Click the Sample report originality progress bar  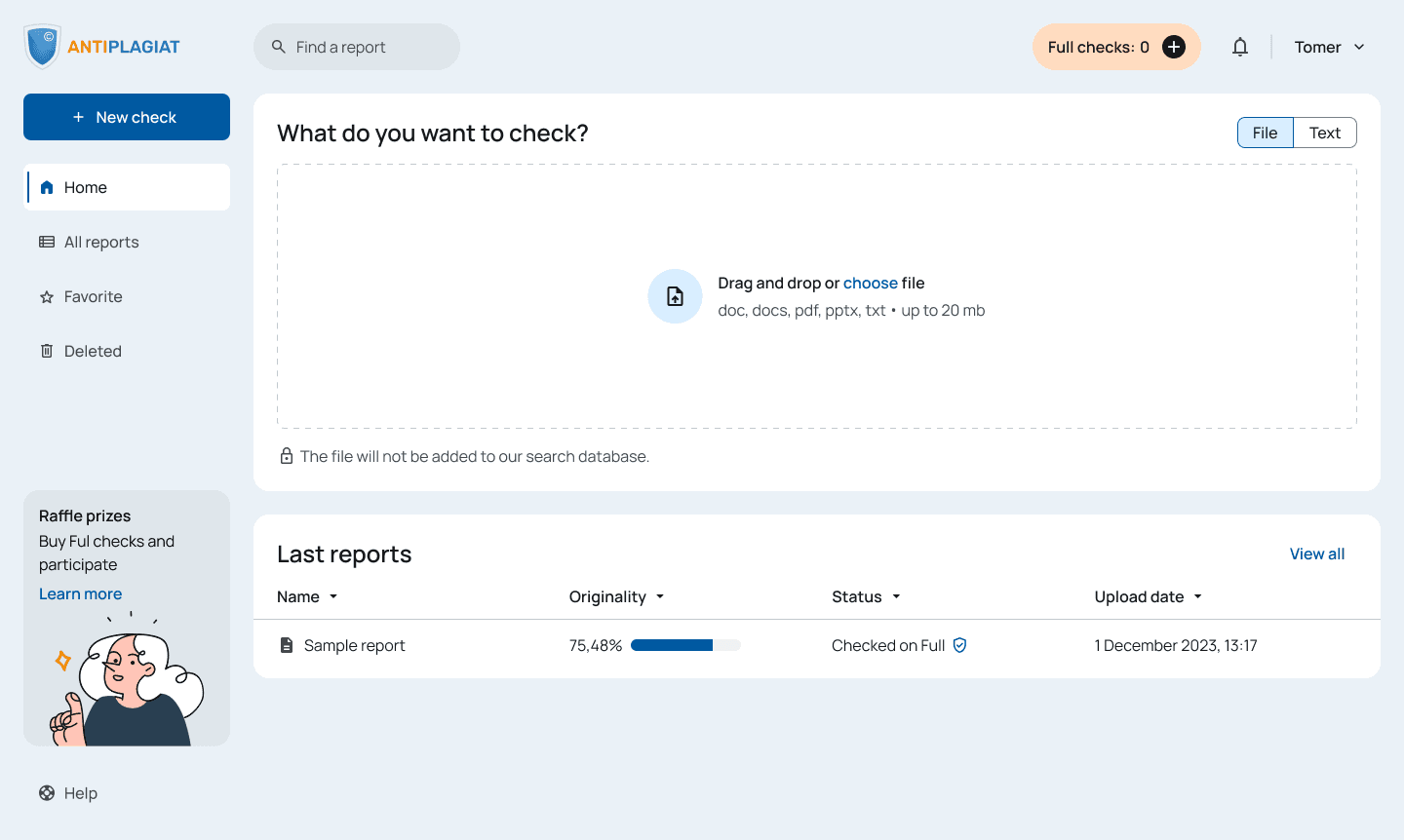(x=686, y=645)
